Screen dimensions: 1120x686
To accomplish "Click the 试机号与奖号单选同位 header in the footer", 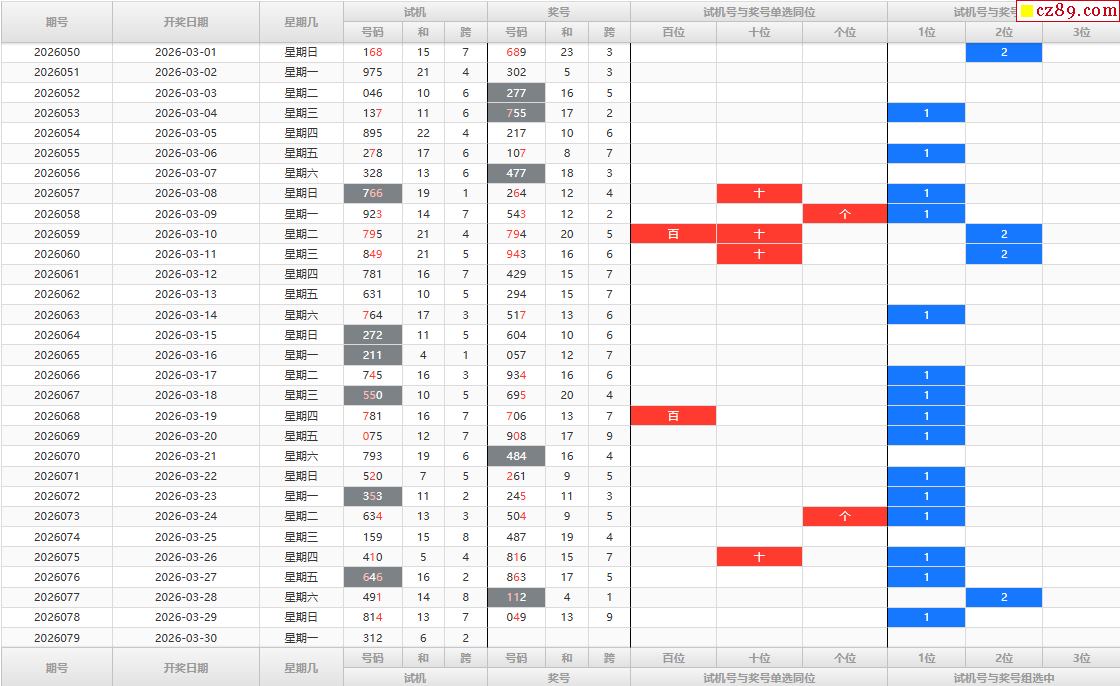I will pyautogui.click(x=759, y=678).
